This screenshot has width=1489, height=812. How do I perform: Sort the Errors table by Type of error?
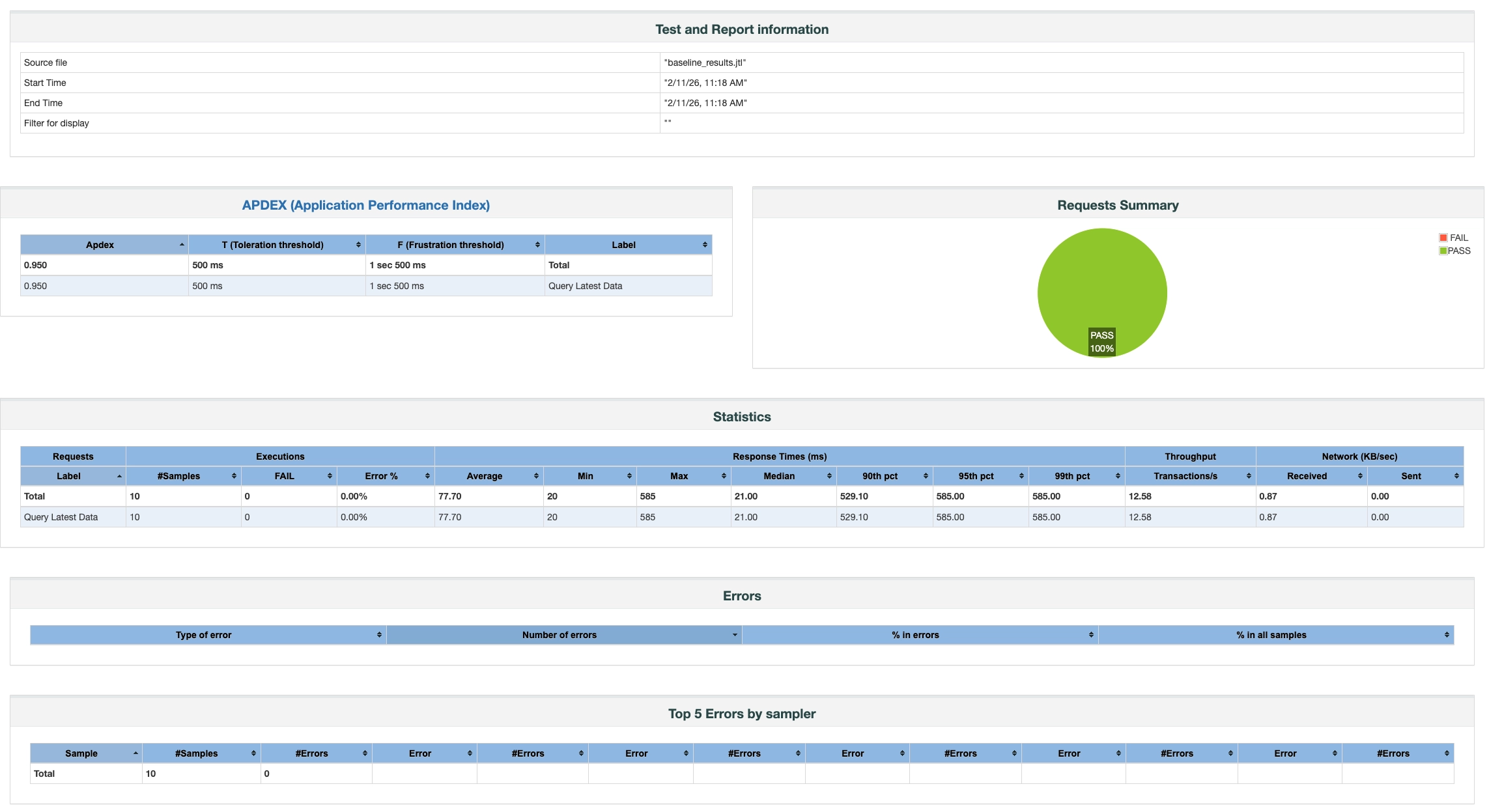point(203,634)
